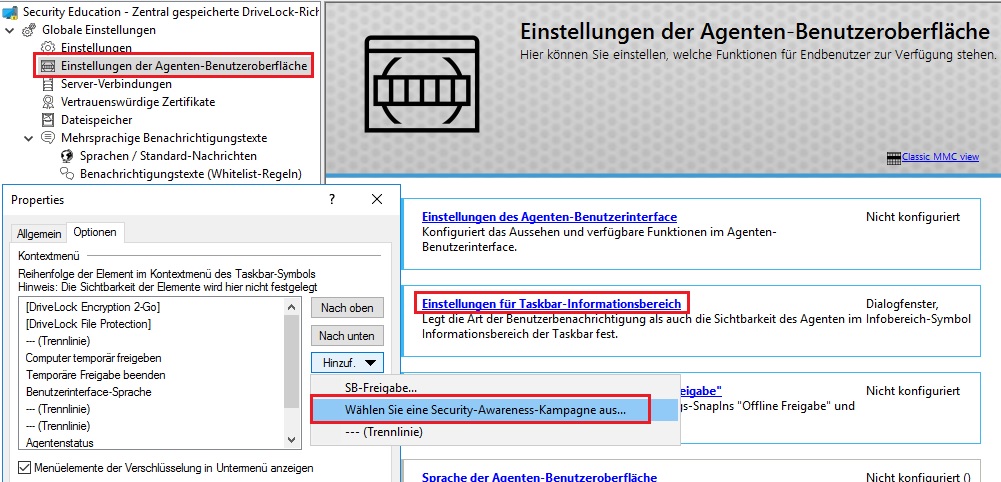1001x482 pixels.
Task: Click the Einstellungen der Agenten-Benutzeroberfläche icon
Action: click(48, 66)
